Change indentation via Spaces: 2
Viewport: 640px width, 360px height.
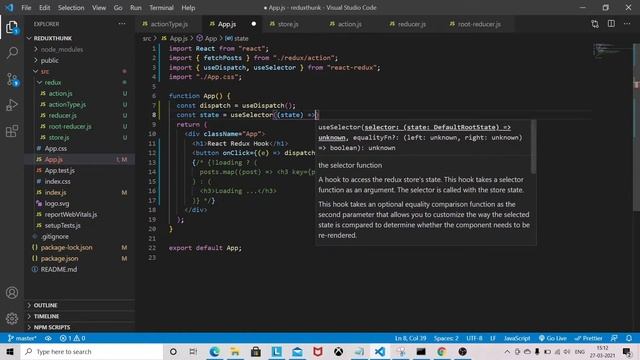[446, 338]
